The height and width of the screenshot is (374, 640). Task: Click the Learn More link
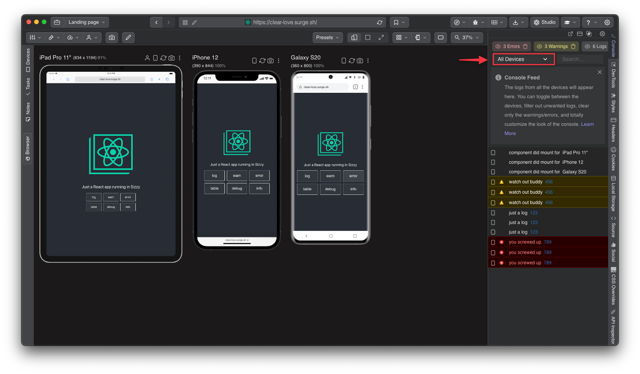(549, 129)
